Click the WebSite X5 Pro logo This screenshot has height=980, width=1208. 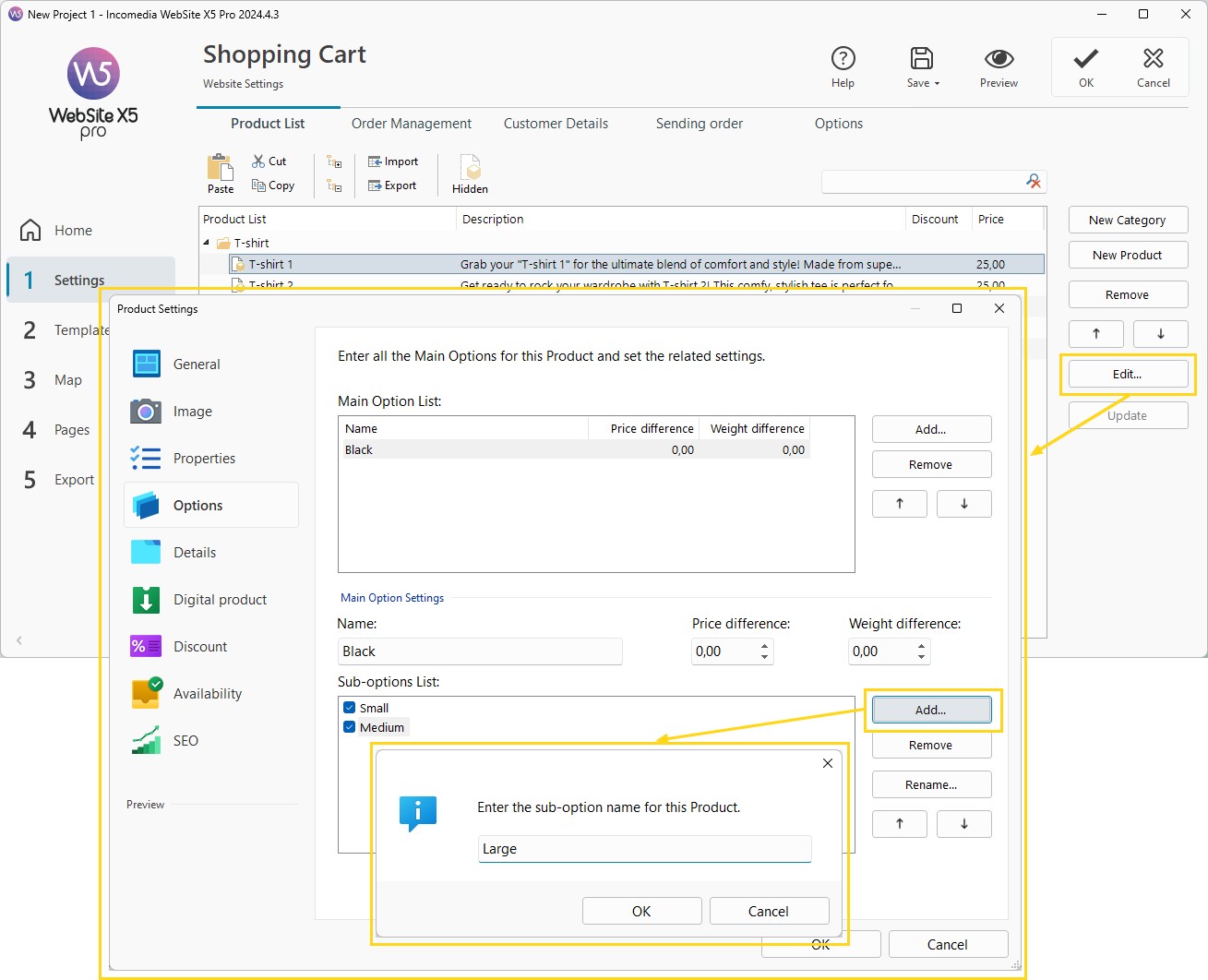[93, 92]
